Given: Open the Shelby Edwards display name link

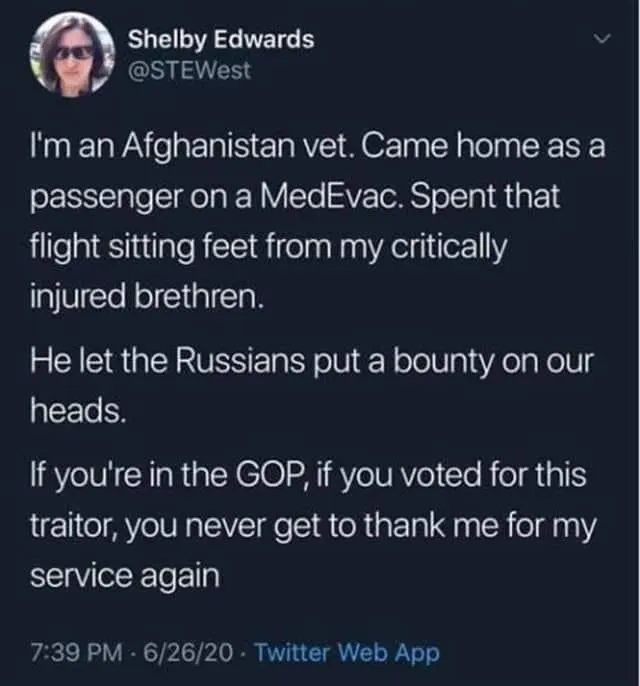Looking at the screenshot, I should (x=221, y=39).
